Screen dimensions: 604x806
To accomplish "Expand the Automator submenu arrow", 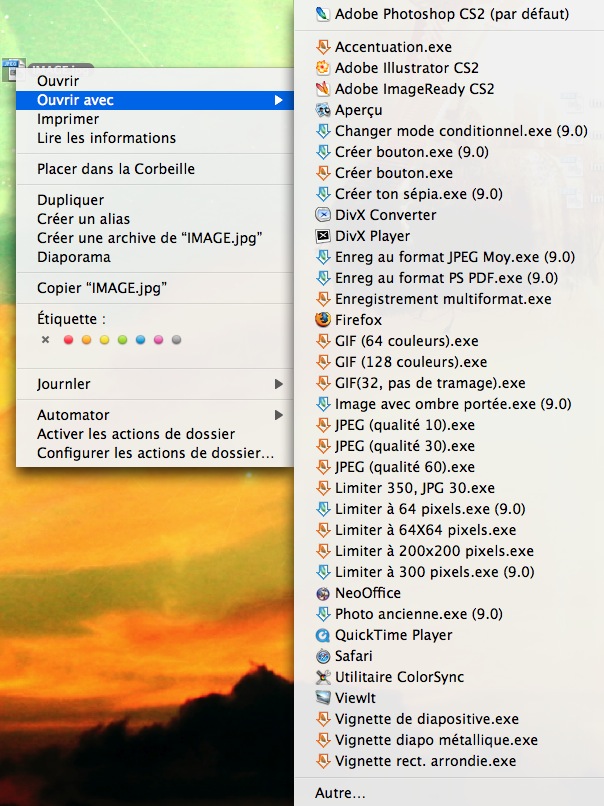I will coord(279,415).
